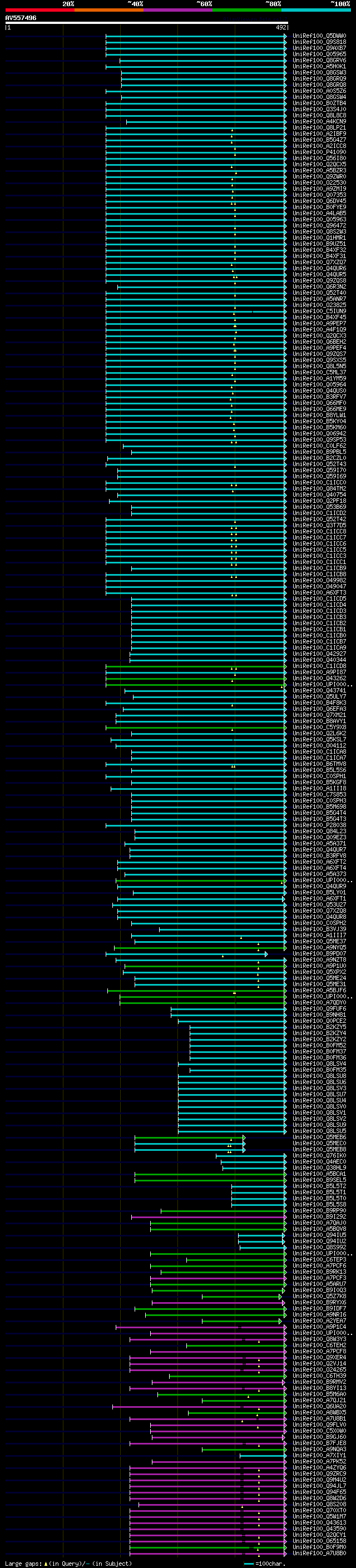This screenshot has width=356, height=1568.
Task: Open entry UniRef100_Q5ULY7
Action: (x=319, y=696)
